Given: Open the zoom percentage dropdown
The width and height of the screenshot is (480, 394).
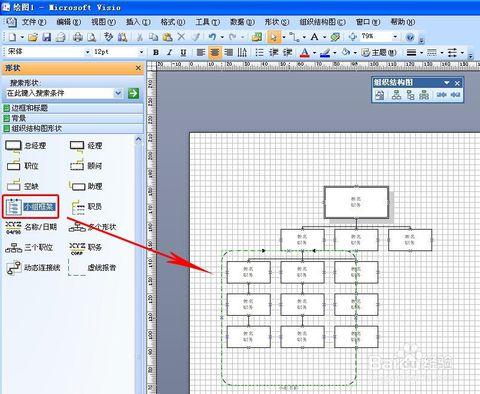Looking at the screenshot, I should [x=395, y=36].
